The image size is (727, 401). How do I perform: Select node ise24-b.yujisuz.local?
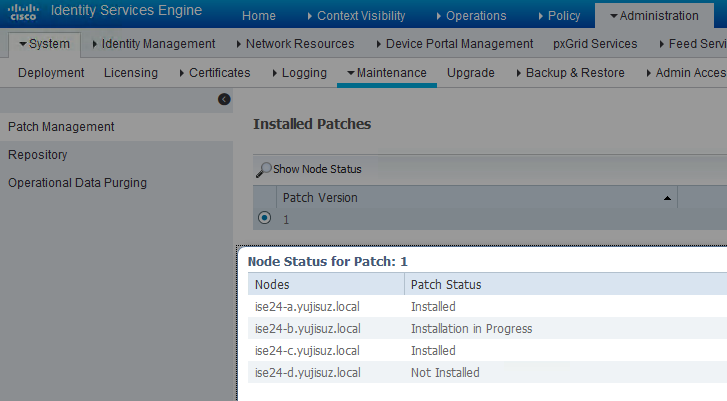click(307, 329)
